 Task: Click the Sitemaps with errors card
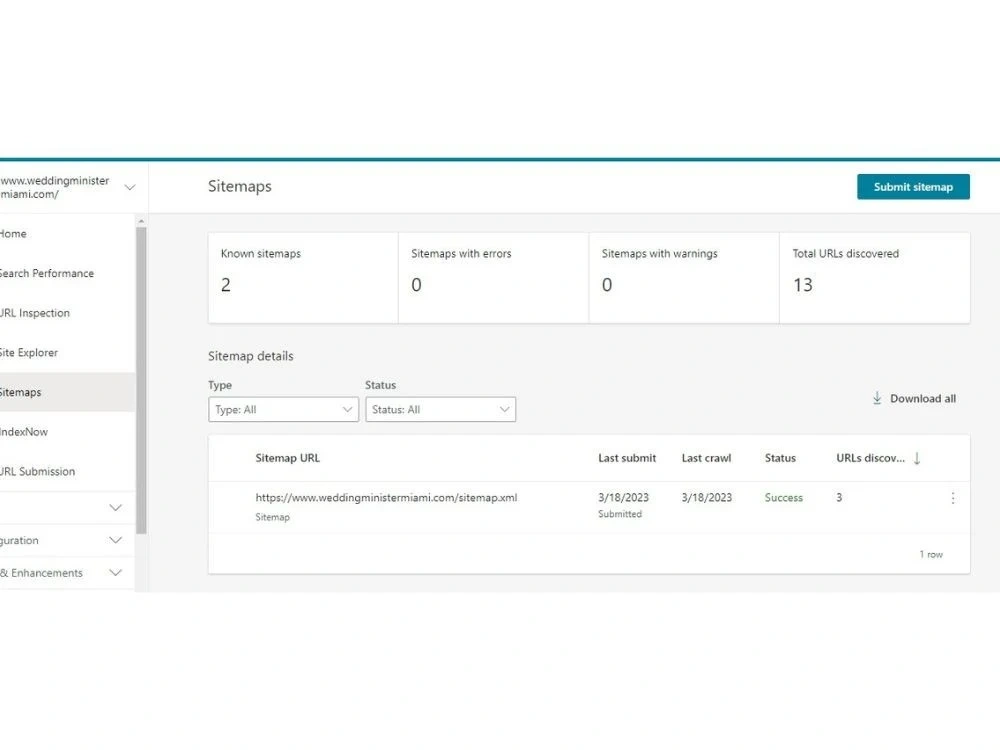[494, 277]
